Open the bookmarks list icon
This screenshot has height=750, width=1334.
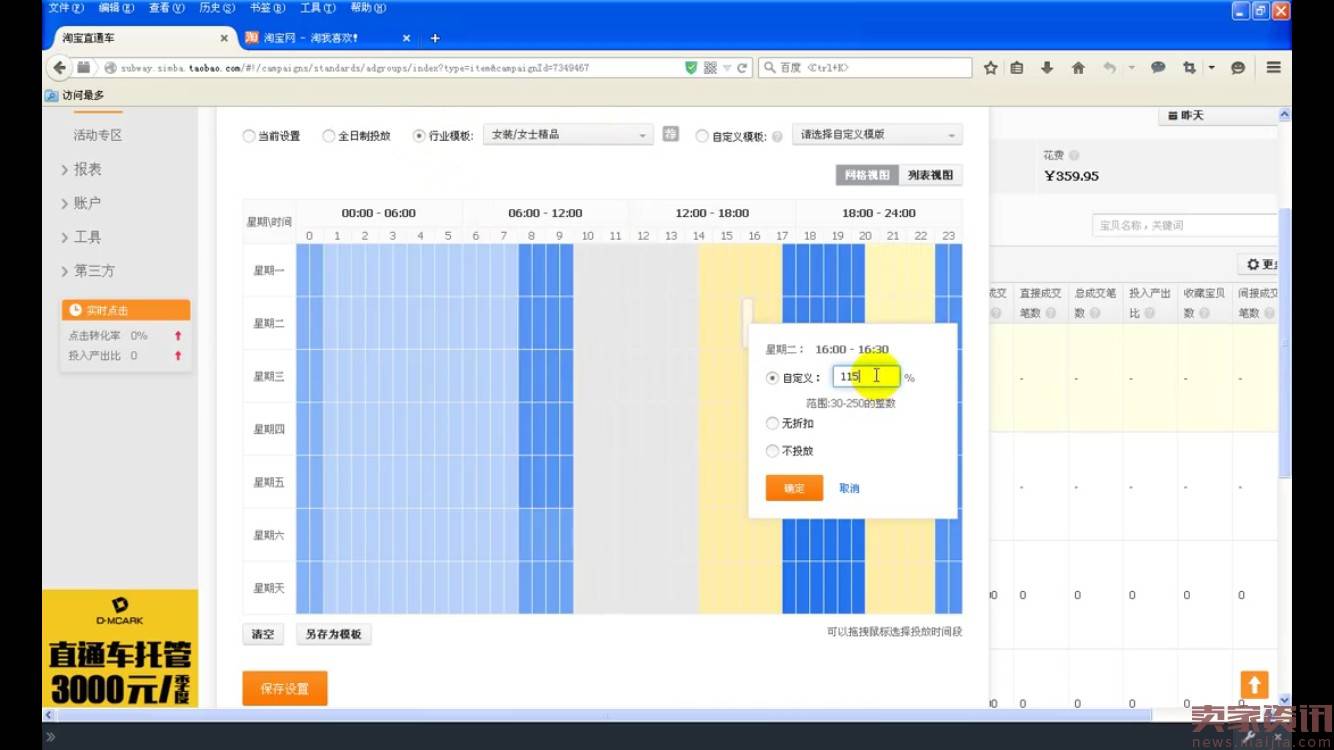pos(1017,68)
